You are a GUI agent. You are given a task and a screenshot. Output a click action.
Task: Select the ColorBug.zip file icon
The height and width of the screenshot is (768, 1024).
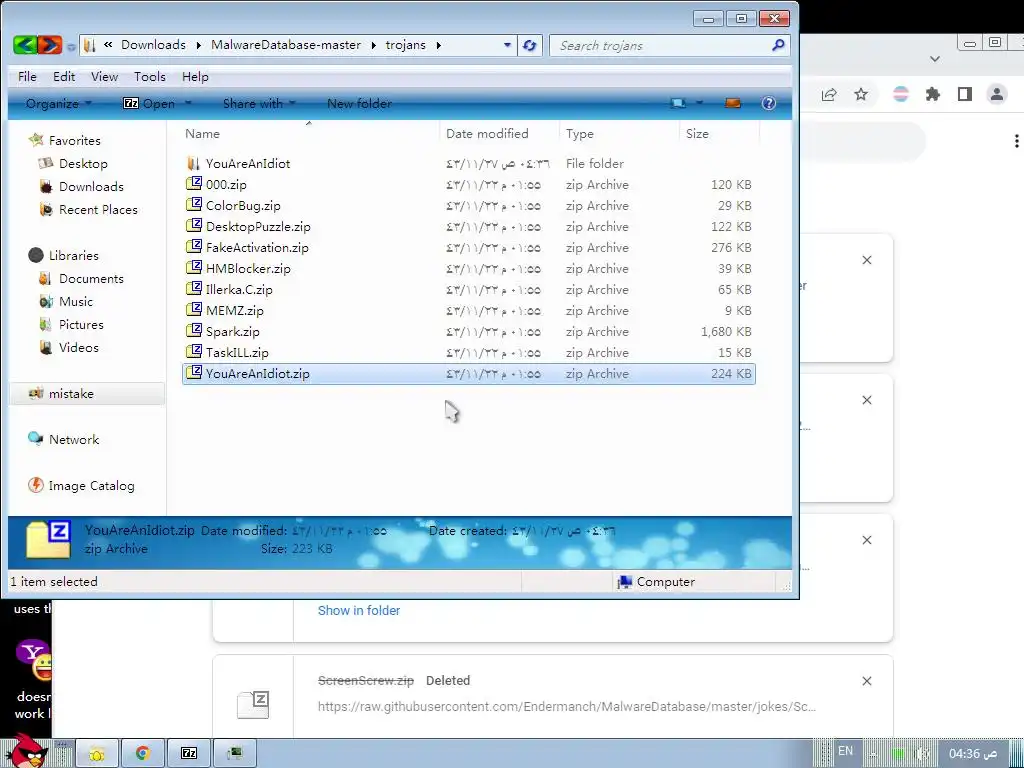pos(193,204)
